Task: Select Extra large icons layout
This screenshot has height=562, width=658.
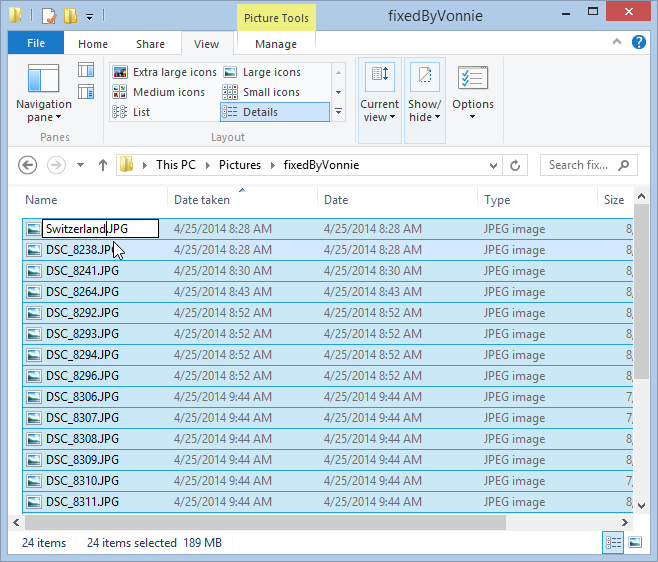Action: coord(164,72)
